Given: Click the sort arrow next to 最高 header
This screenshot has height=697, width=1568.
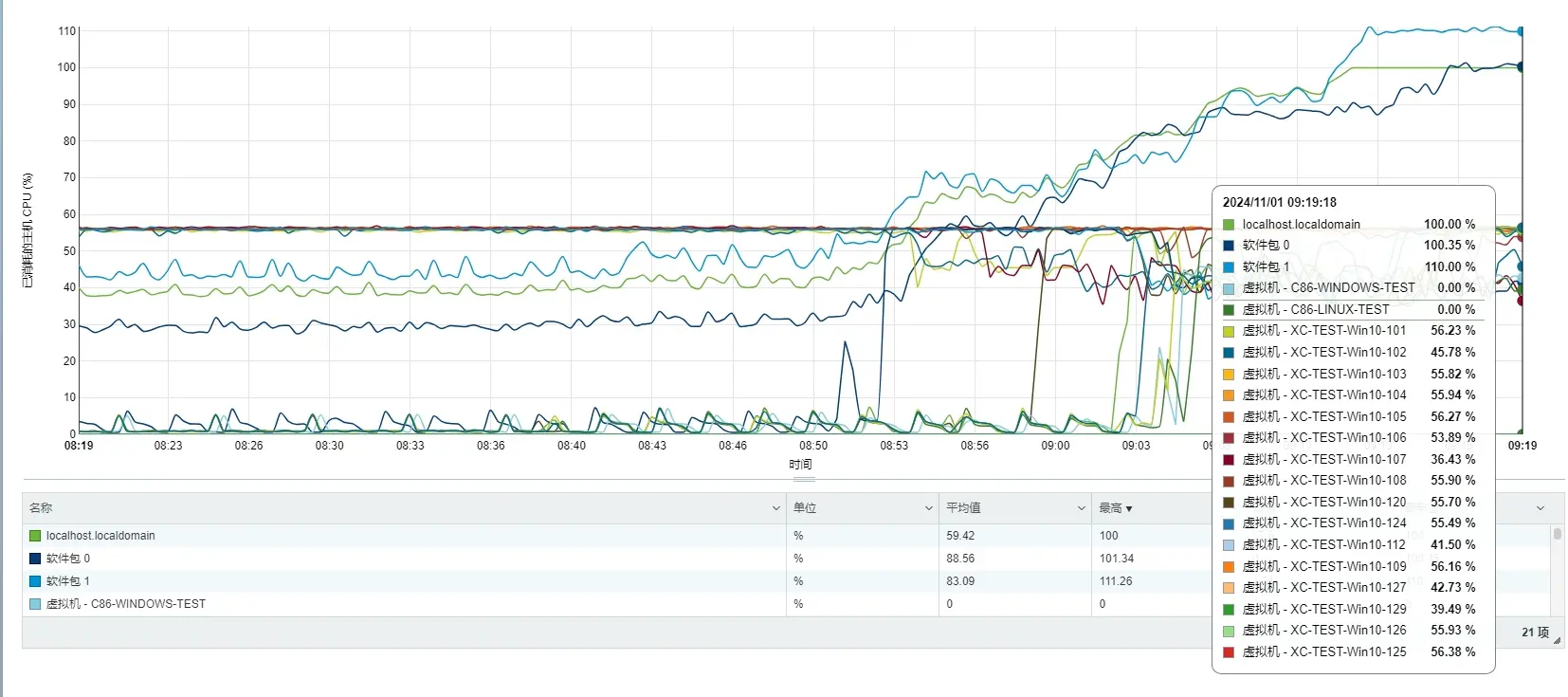Looking at the screenshot, I should [1129, 509].
